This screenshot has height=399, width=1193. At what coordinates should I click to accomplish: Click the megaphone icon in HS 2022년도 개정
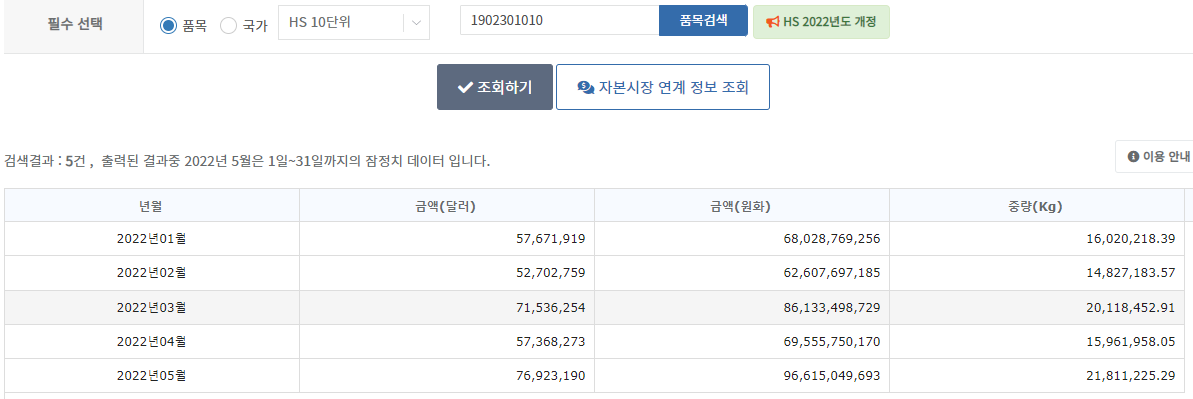pyautogui.click(x=773, y=22)
